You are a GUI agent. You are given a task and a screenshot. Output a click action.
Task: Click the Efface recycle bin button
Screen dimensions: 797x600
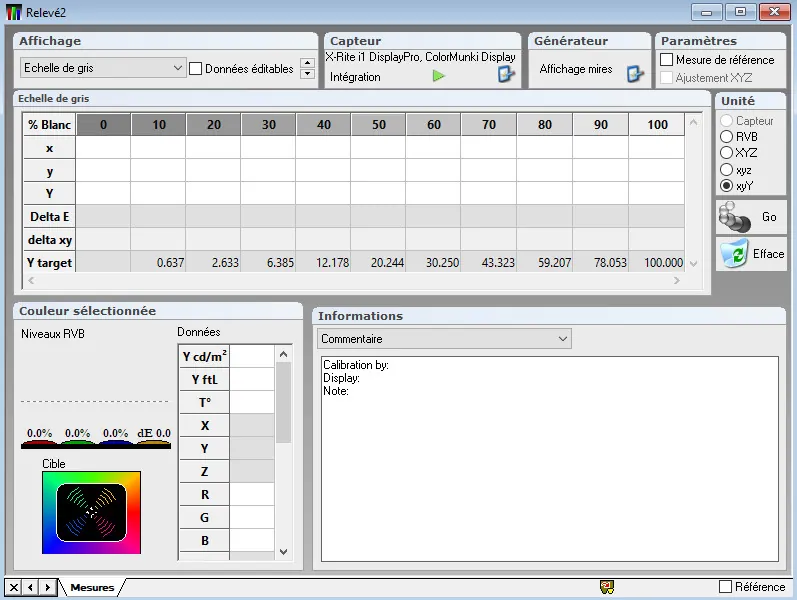point(751,254)
